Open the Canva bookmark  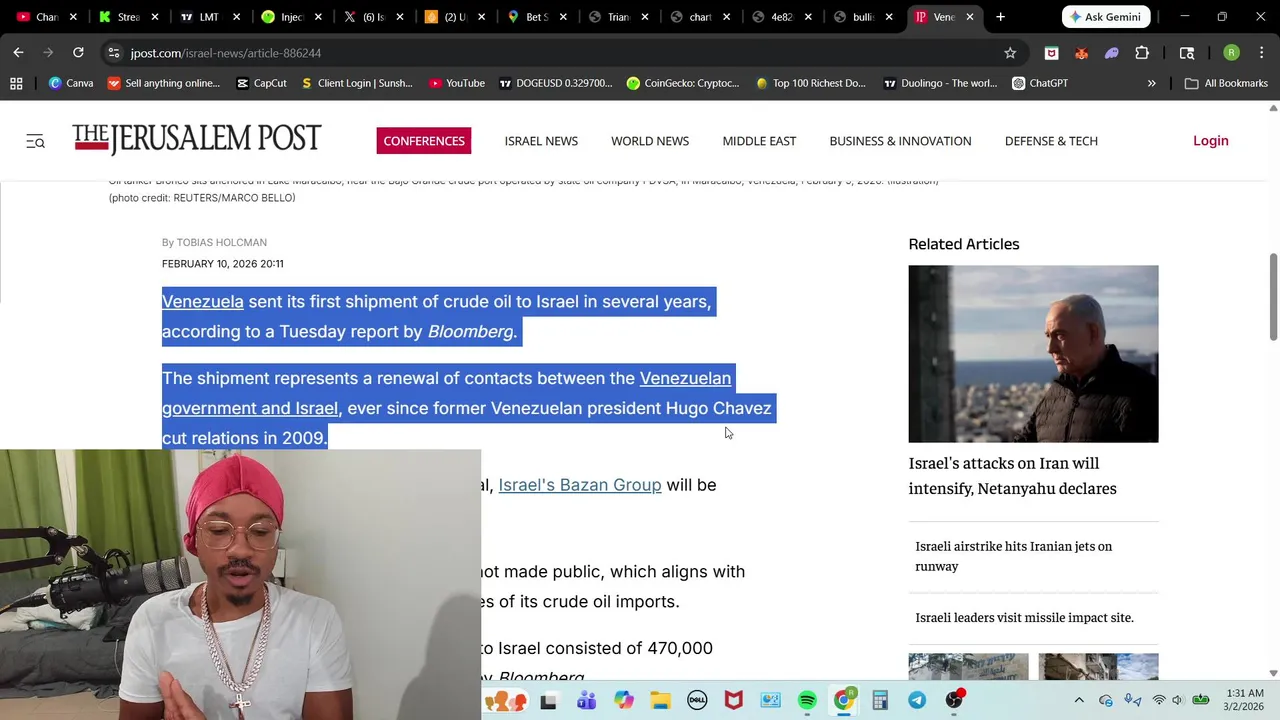[x=70, y=83]
